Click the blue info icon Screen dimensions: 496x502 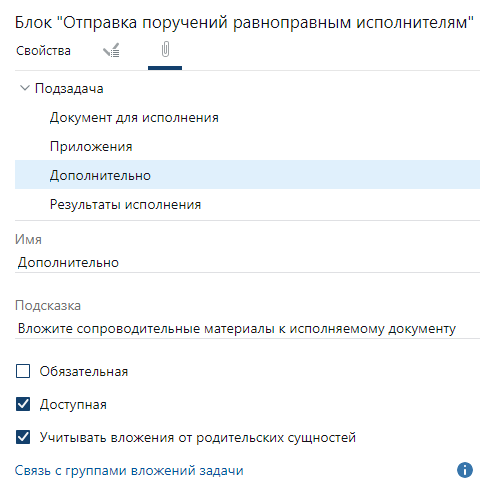click(465, 470)
